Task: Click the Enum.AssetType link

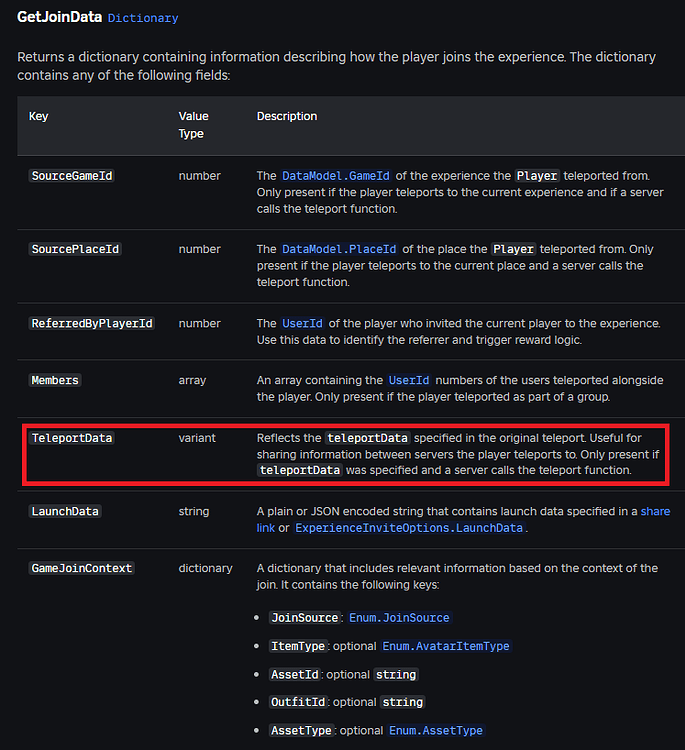Action: click(x=436, y=731)
